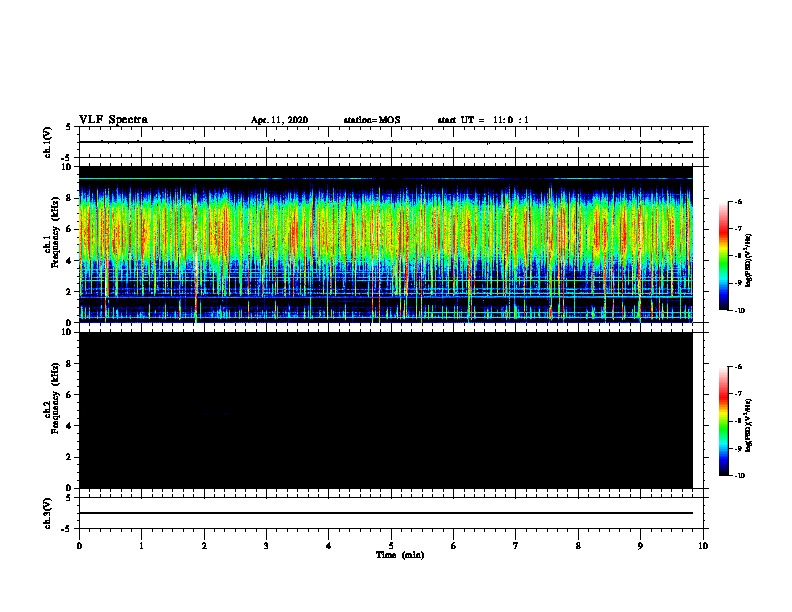Click time axis tick label '8'
This screenshot has width=792, height=612.
[x=578, y=545]
